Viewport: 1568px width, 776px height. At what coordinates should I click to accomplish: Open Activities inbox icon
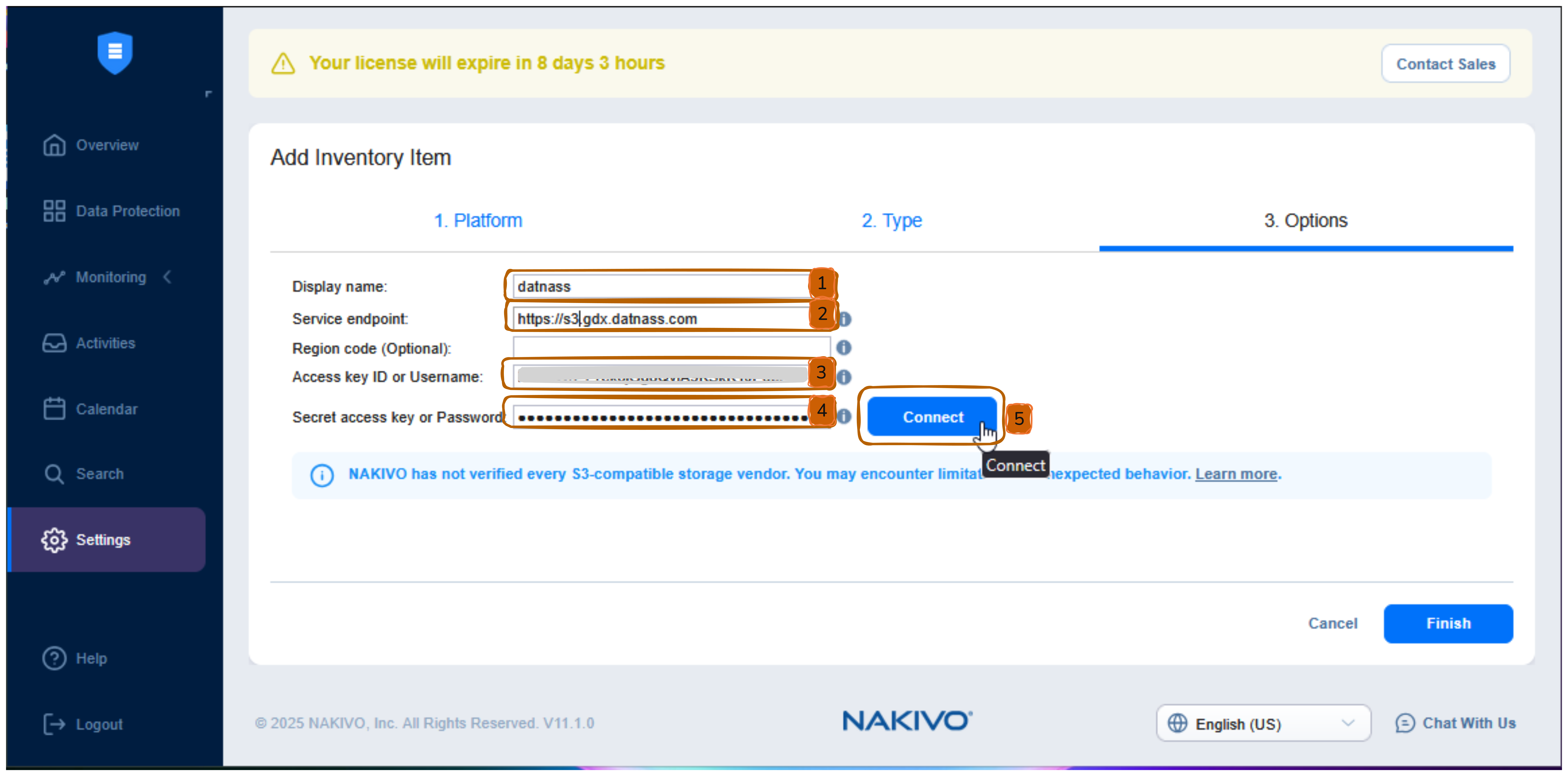[54, 343]
